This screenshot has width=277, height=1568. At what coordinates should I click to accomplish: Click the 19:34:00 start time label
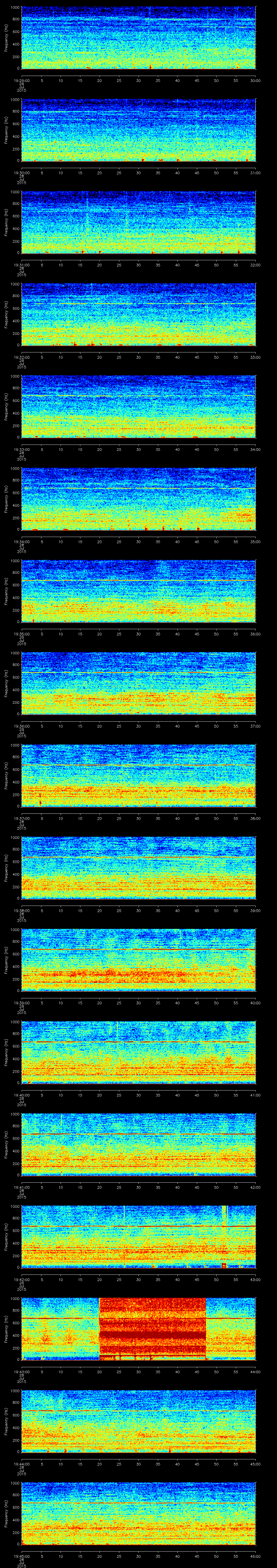(x=21, y=542)
